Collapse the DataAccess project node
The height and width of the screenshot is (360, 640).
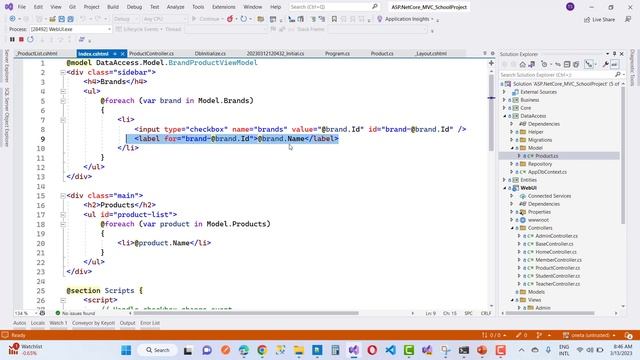(x=504, y=116)
